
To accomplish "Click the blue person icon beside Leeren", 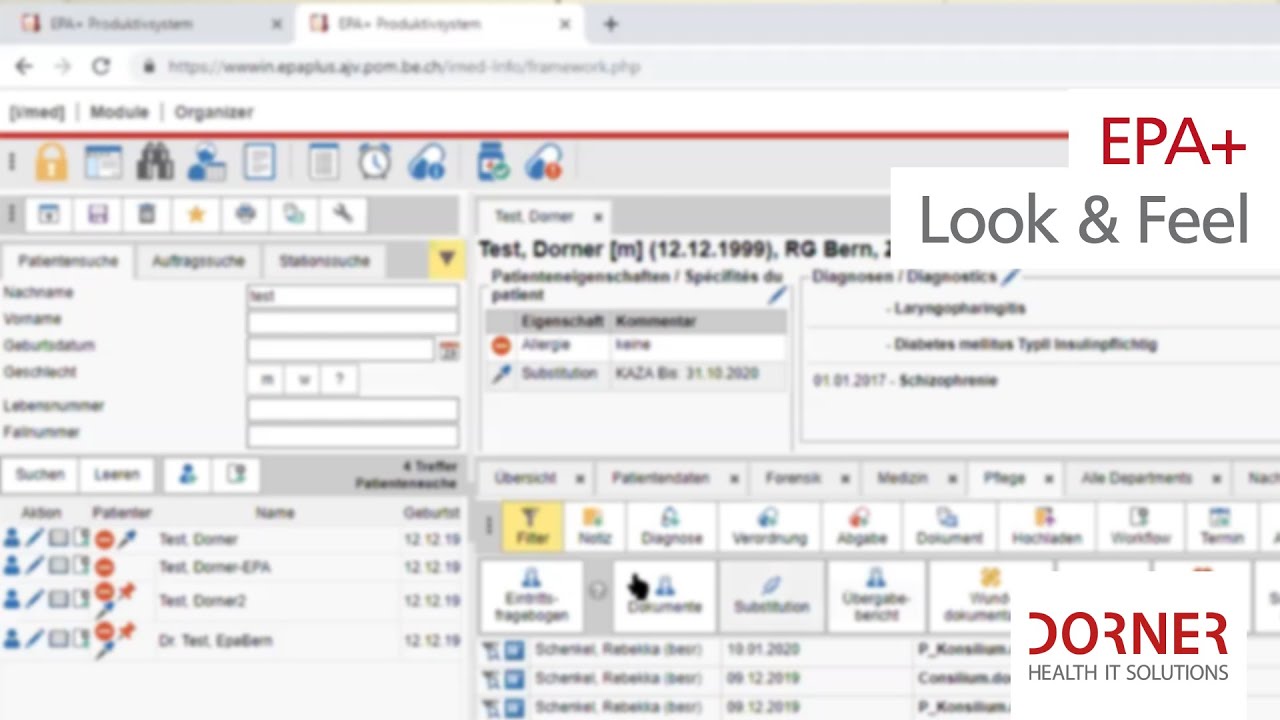I will coord(188,474).
